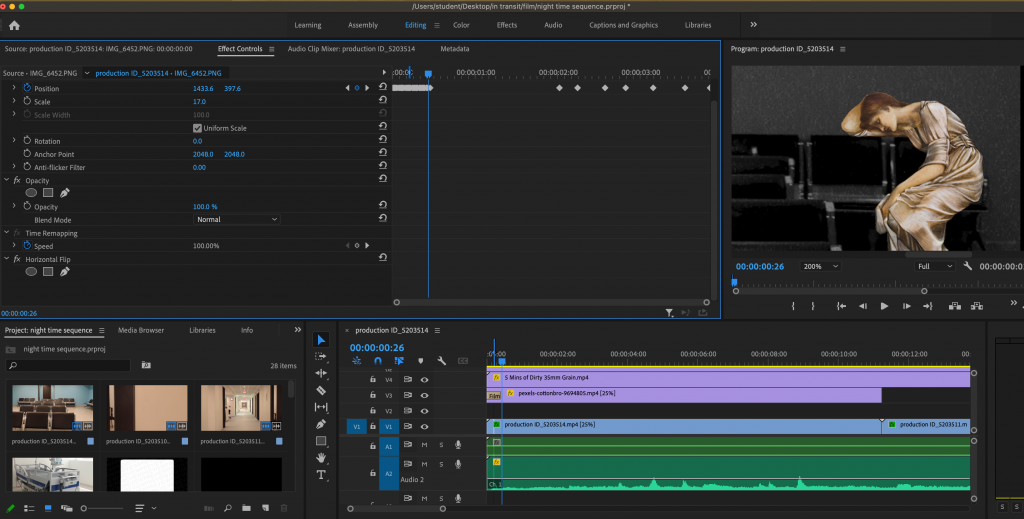Viewport: 1024px width, 519px height.
Task: Toggle Snap magnet in the timeline
Action: 377,361
